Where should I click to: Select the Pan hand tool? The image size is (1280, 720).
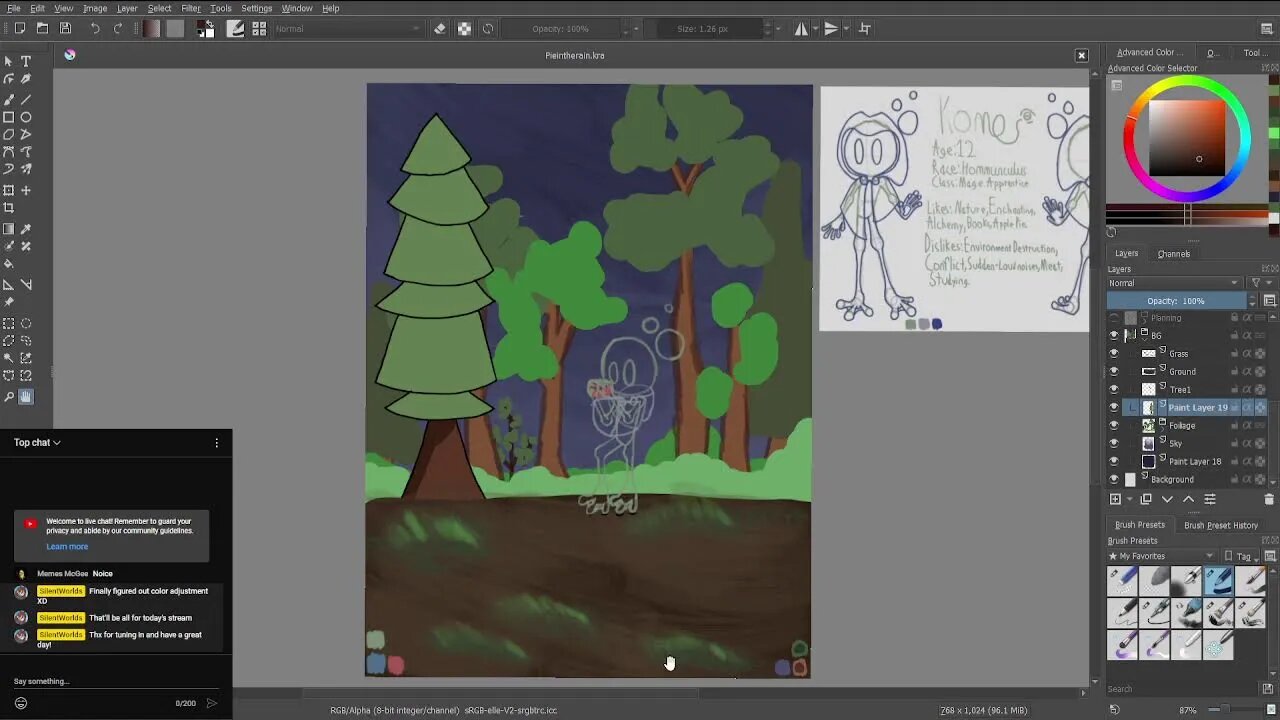26,397
